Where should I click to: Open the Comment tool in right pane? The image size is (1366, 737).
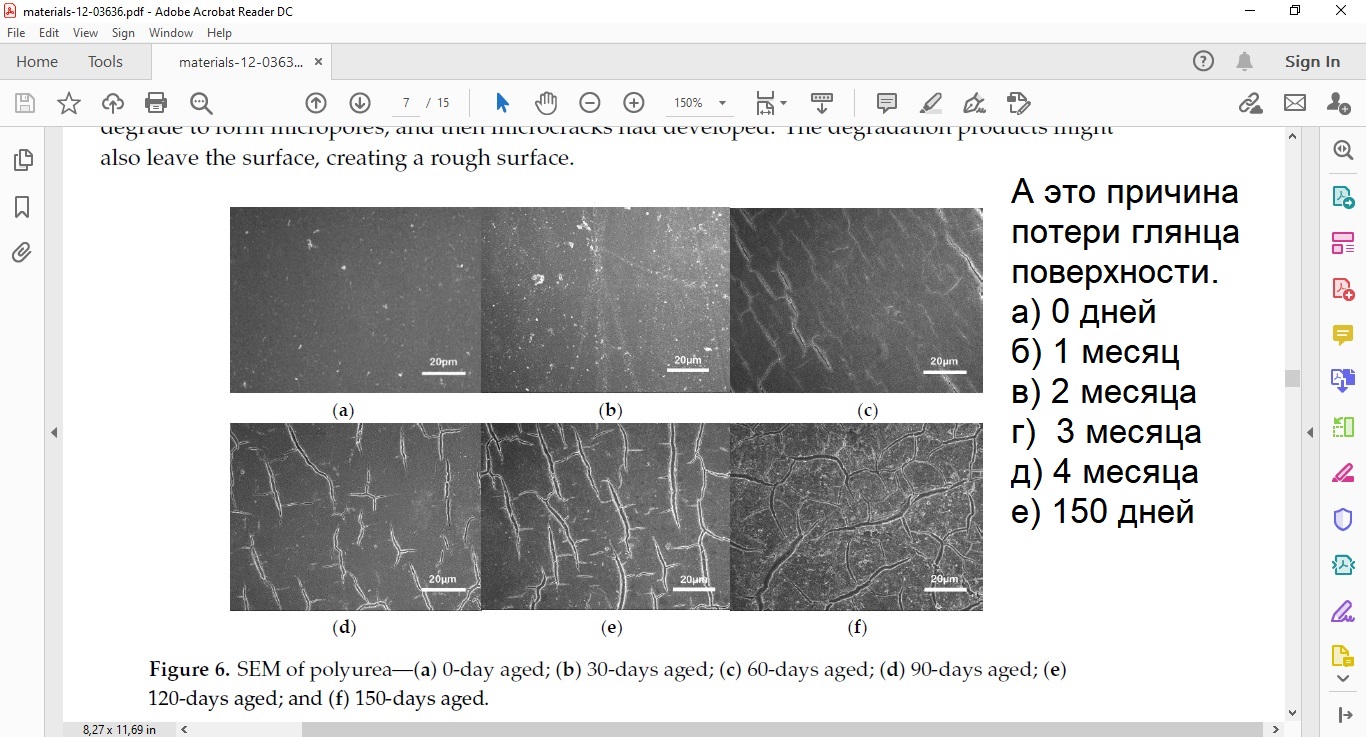(x=1343, y=335)
